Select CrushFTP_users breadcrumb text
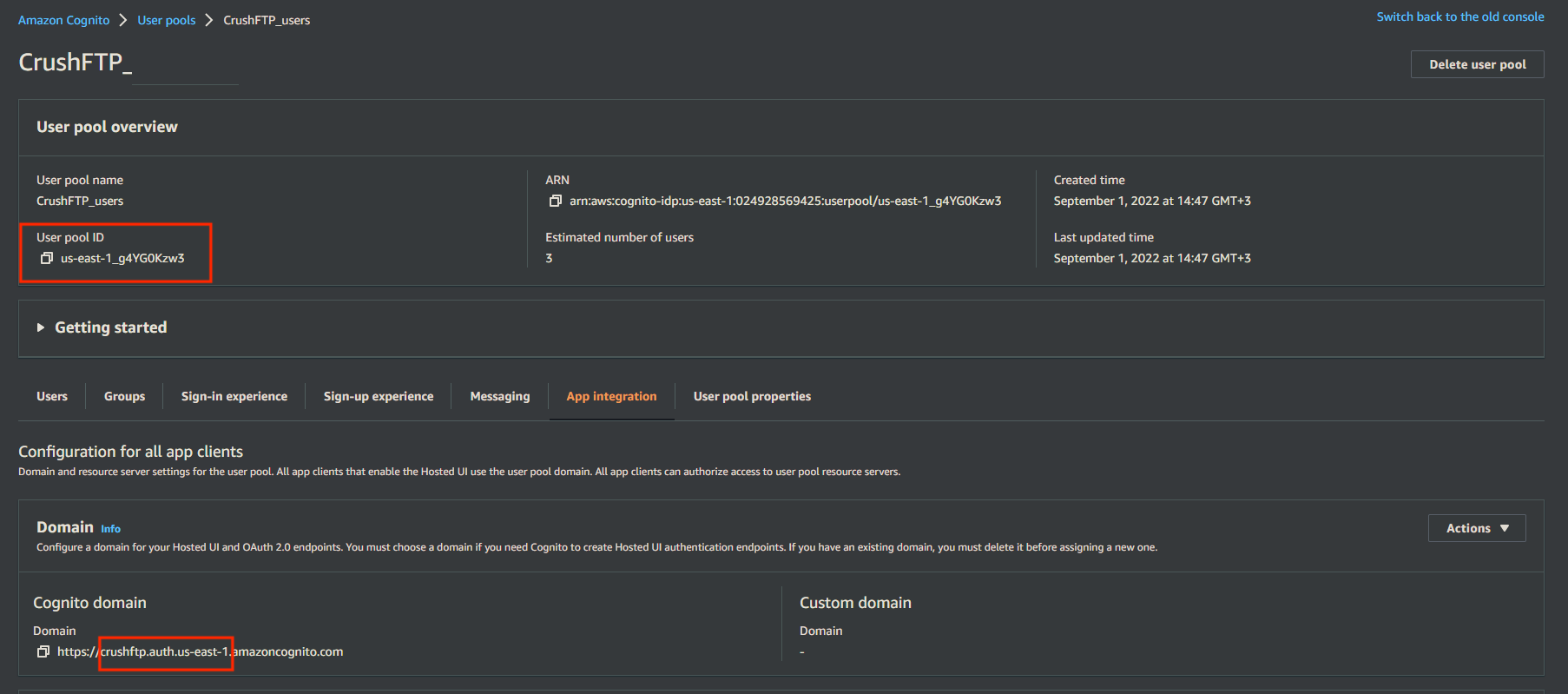Screen dimensions: 1568x694 (267, 20)
